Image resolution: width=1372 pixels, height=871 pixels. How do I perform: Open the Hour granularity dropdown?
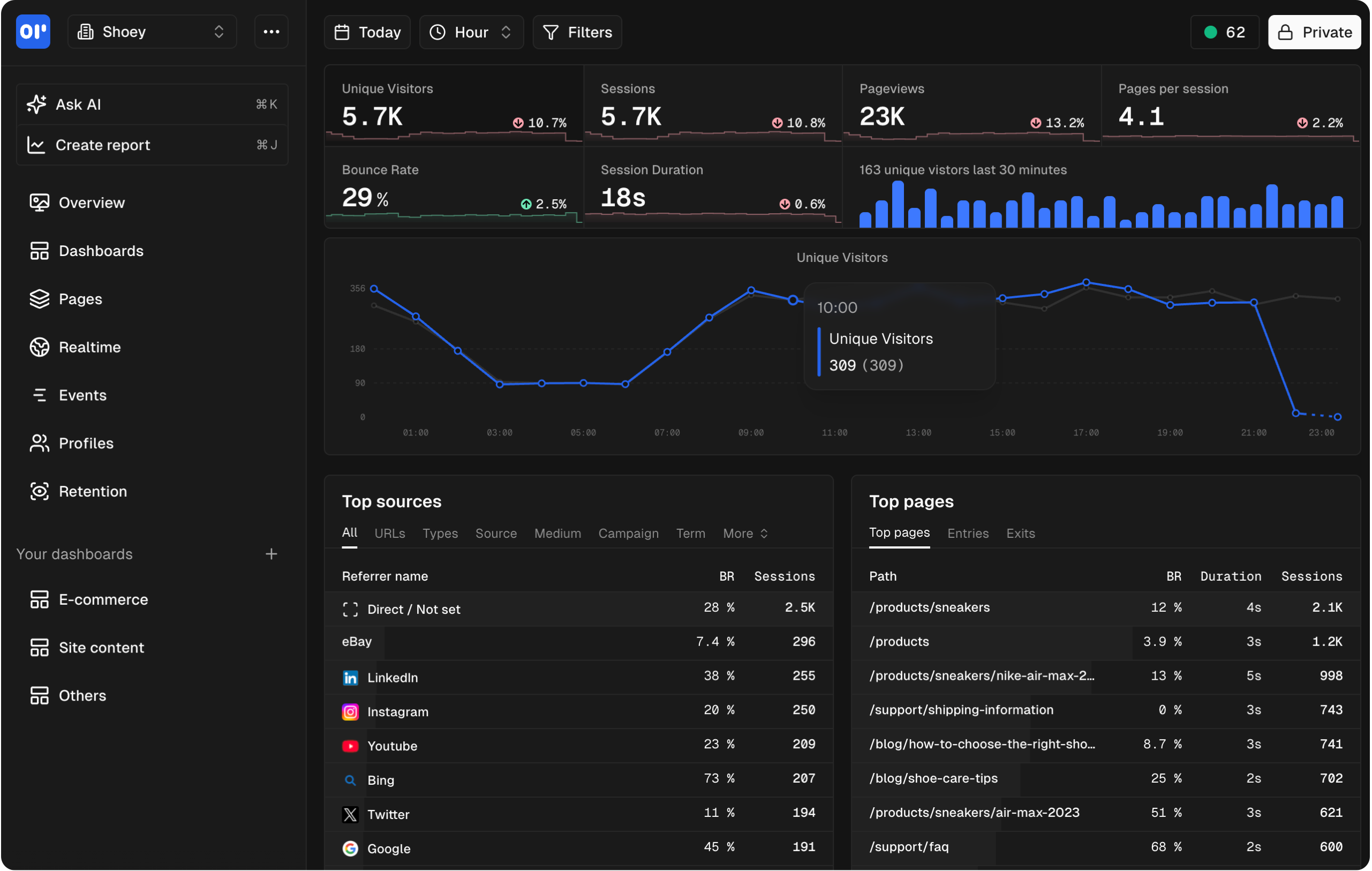point(471,32)
